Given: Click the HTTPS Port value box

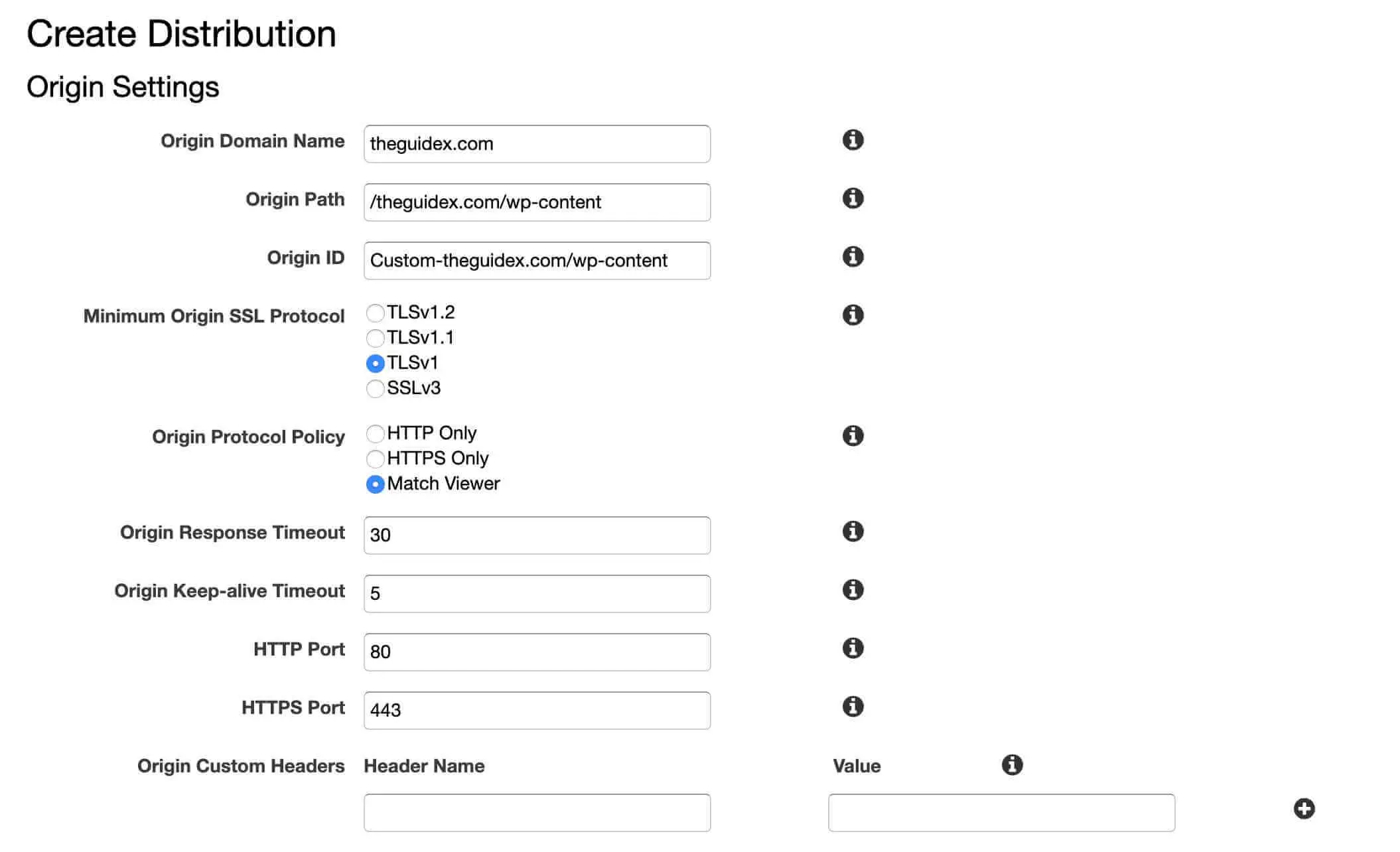Looking at the screenshot, I should coord(536,710).
